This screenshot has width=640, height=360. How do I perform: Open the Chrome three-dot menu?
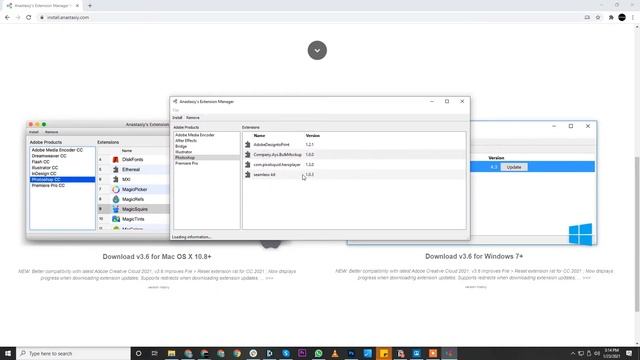click(633, 18)
